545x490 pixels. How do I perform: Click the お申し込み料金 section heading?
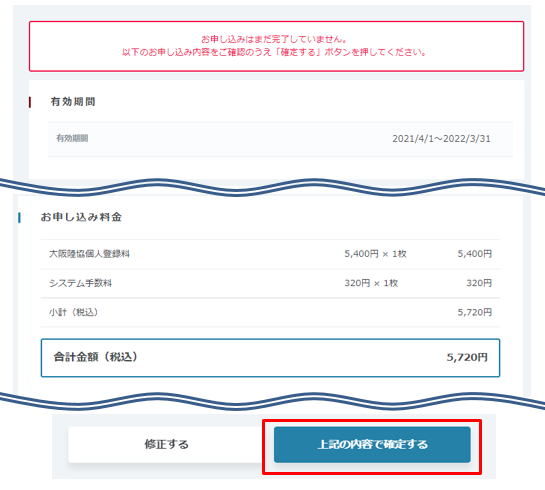pos(81,217)
